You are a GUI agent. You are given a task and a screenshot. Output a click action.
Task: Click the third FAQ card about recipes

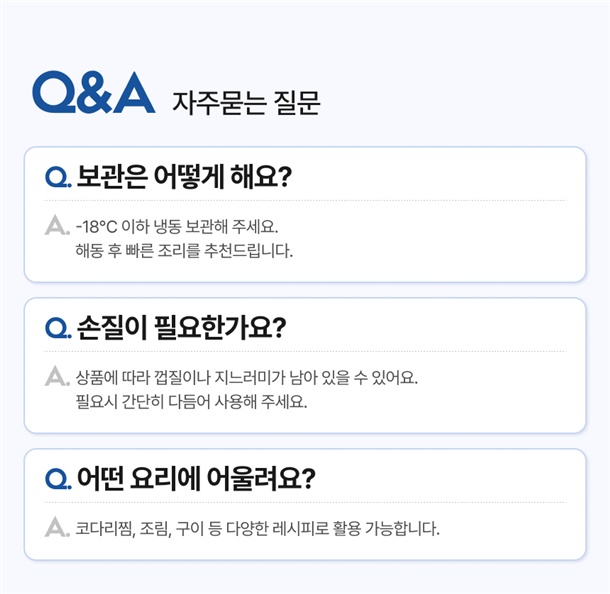305,505
